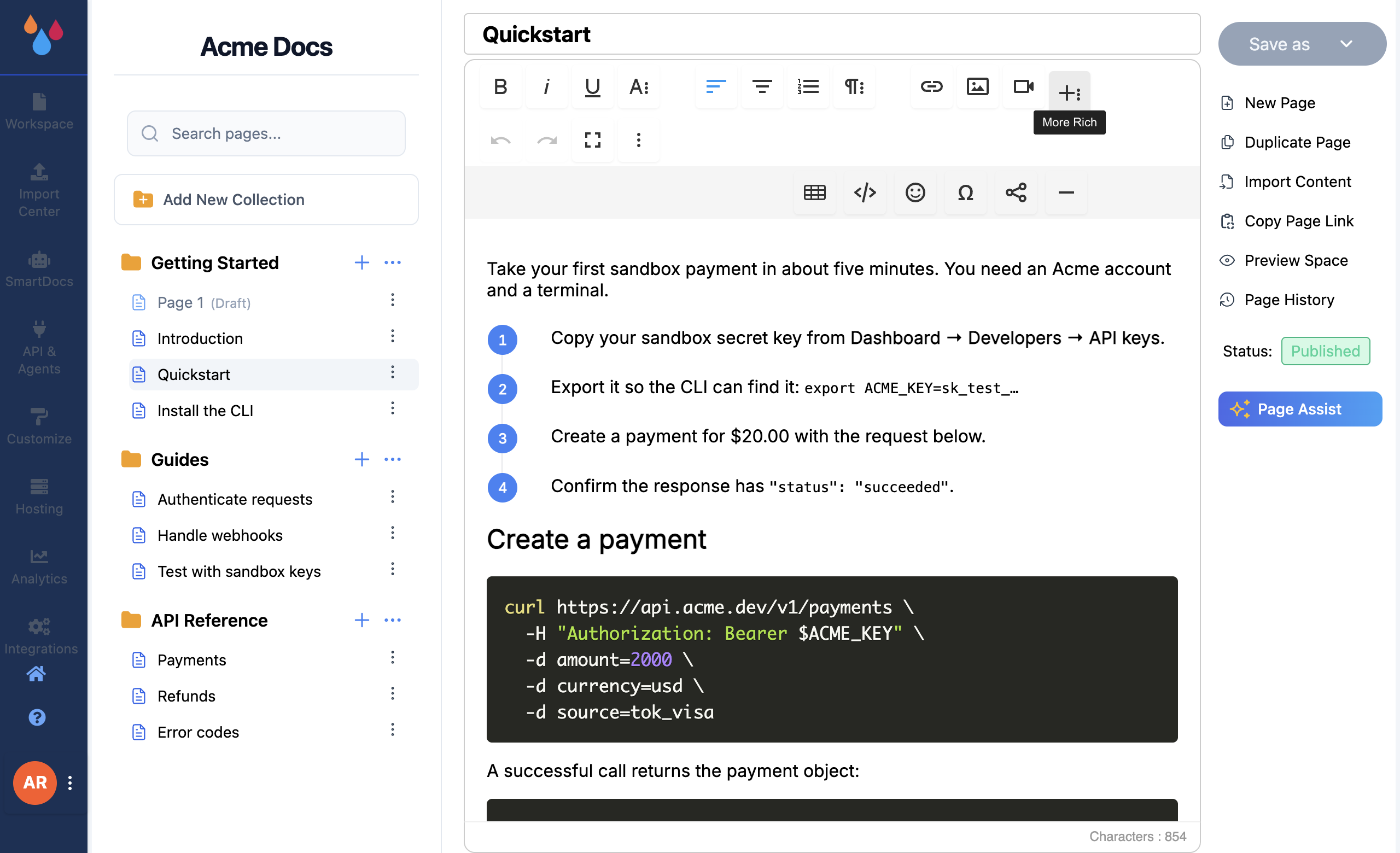The width and height of the screenshot is (1400, 853).
Task: Launch Page Assist
Action: coord(1300,409)
